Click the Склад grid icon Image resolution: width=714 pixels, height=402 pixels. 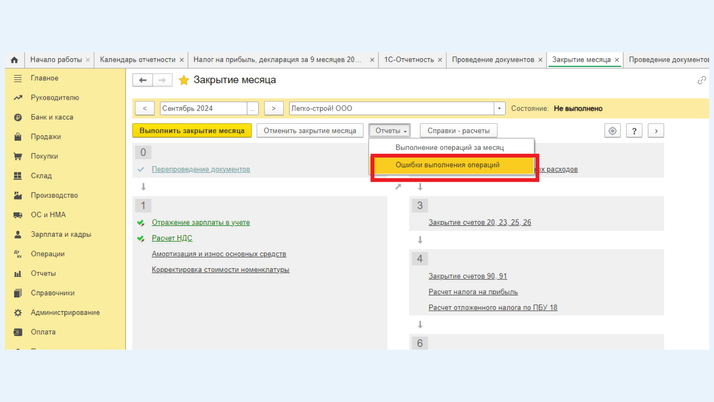click(18, 176)
